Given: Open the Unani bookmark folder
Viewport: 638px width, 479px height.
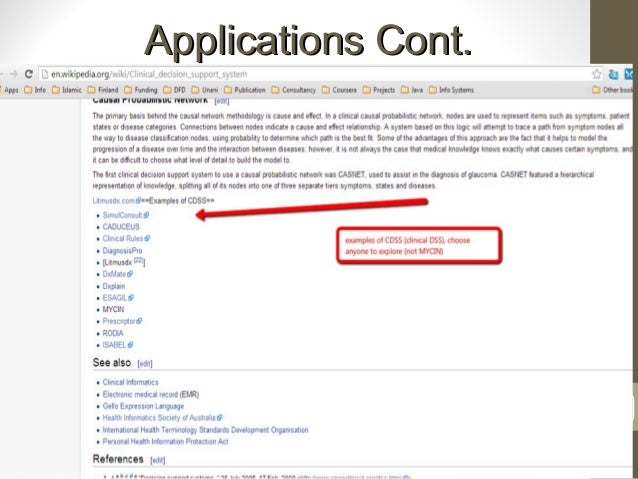Looking at the screenshot, I should (205, 90).
